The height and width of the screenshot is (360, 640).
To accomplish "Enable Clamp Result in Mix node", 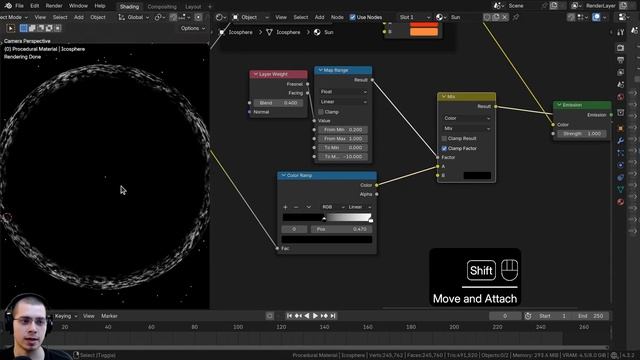I will pos(444,139).
